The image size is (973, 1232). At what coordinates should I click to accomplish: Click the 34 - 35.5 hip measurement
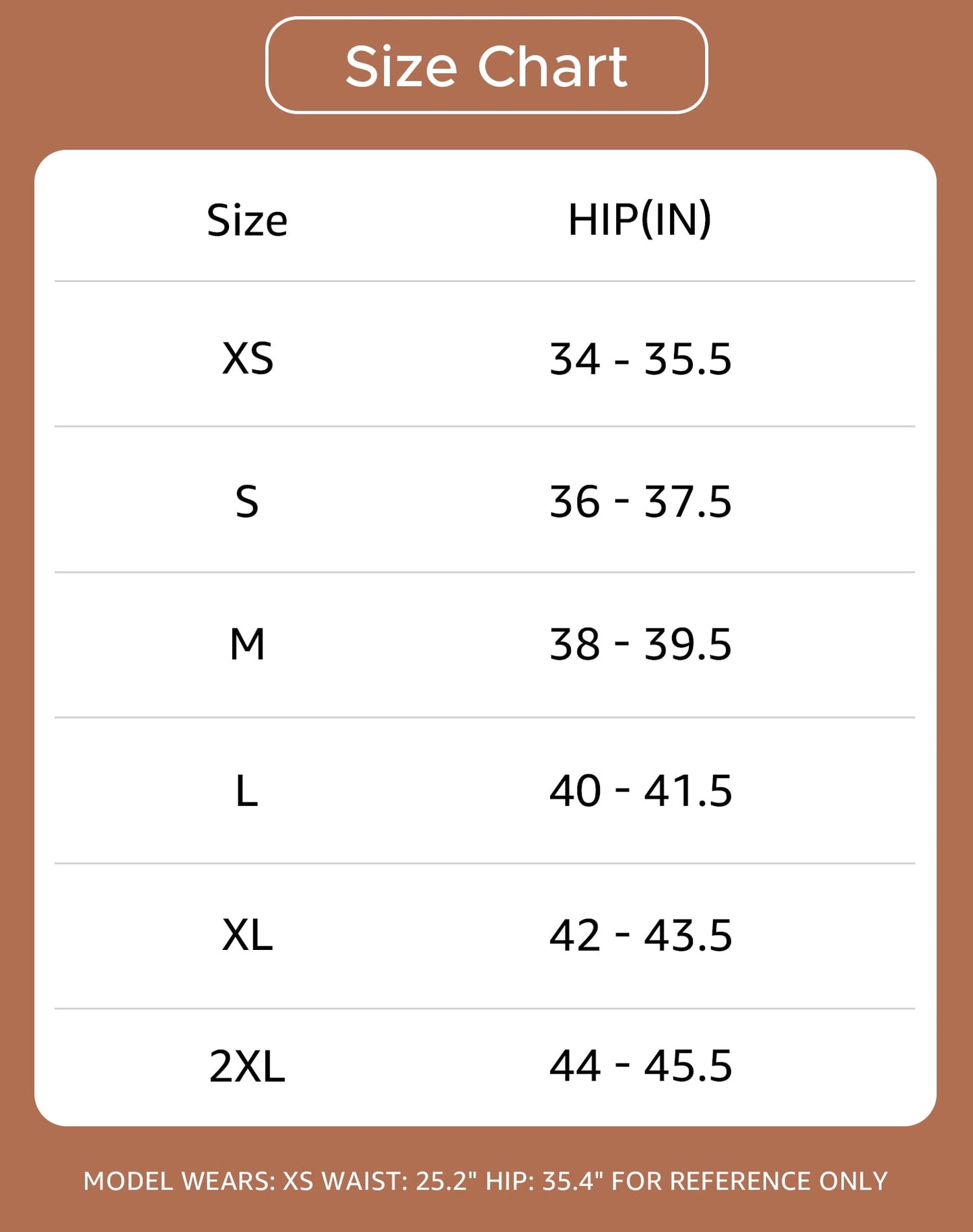click(640, 359)
